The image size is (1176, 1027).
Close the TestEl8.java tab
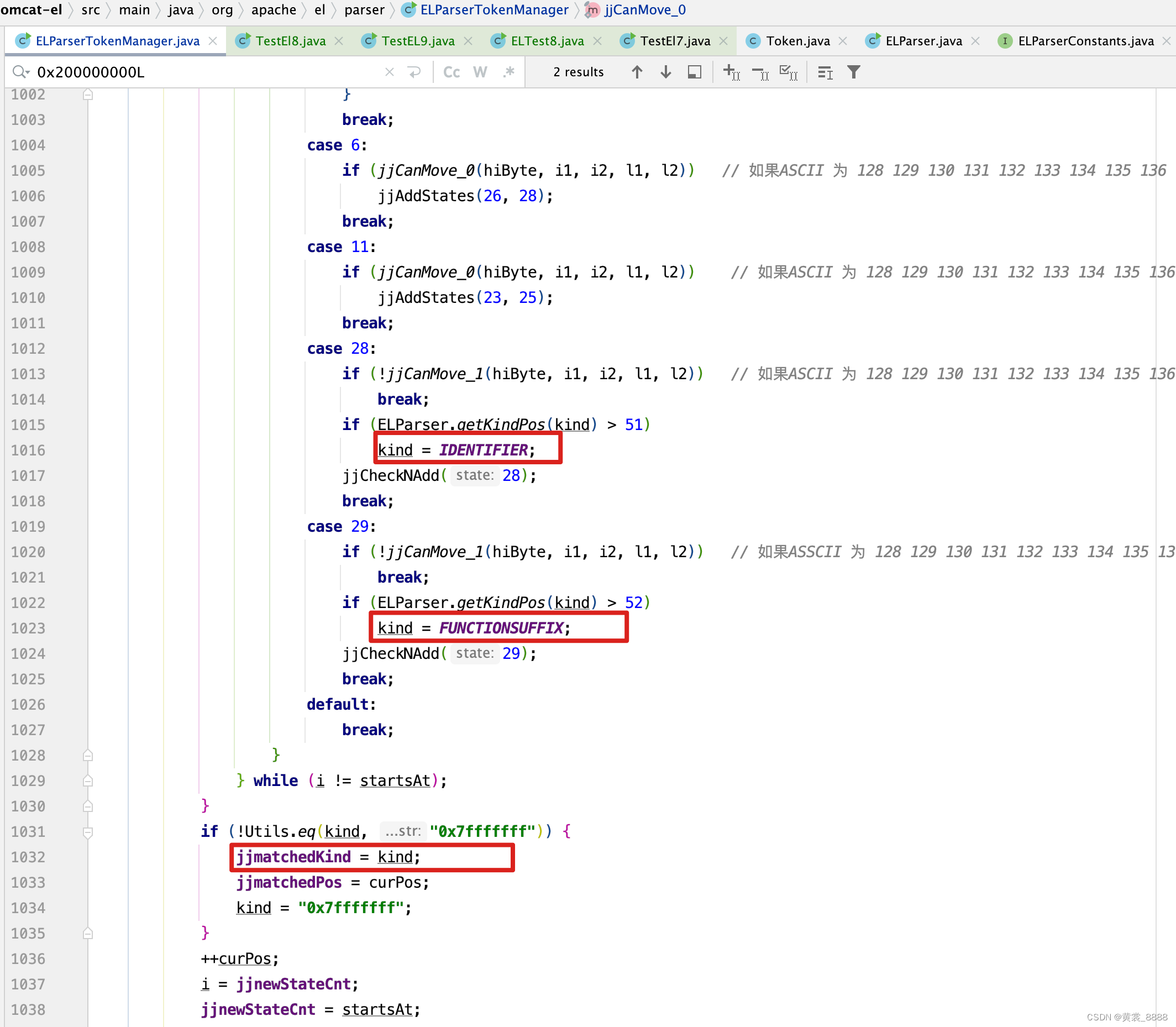[339, 41]
